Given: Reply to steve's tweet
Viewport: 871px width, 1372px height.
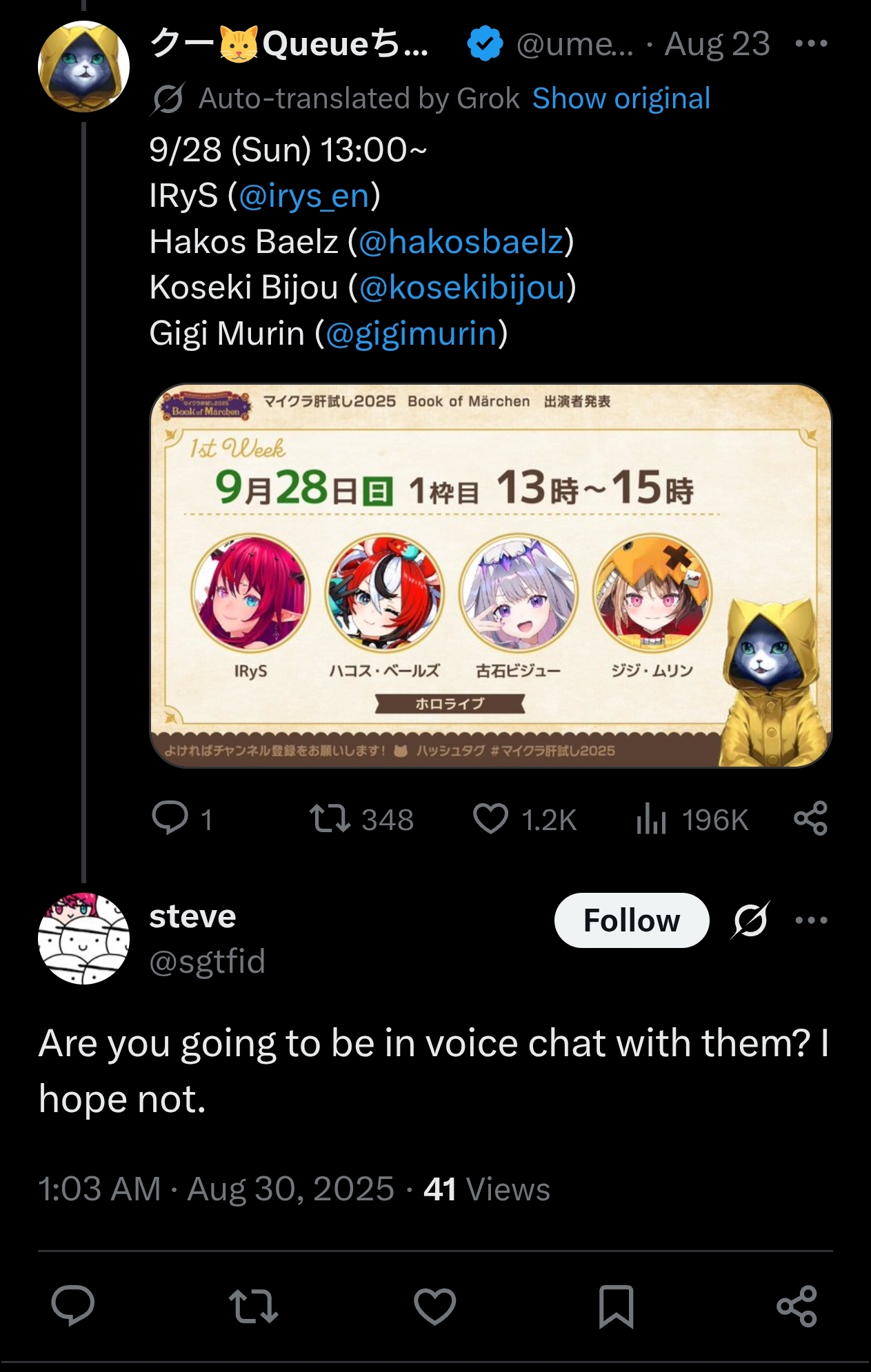Looking at the screenshot, I should coord(73,1306).
